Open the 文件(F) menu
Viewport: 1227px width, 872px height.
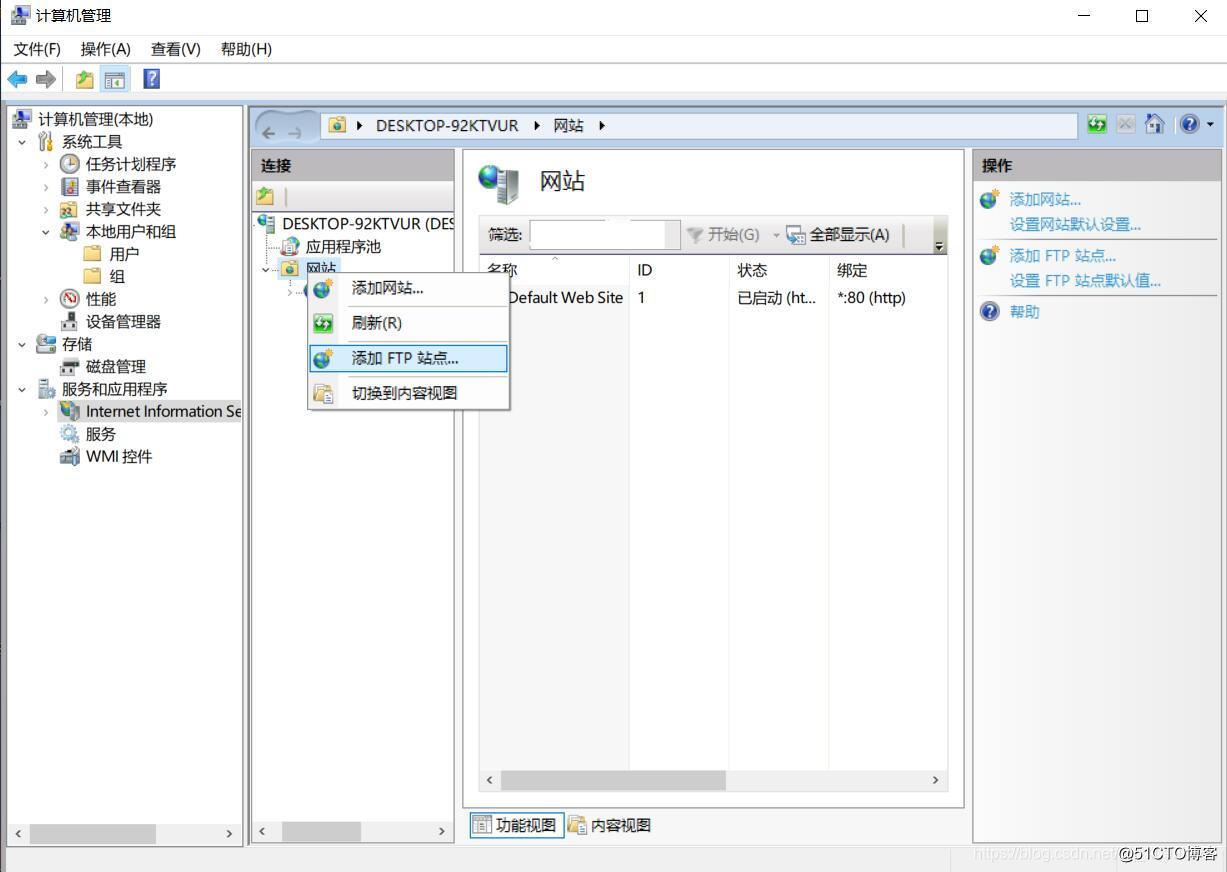[37, 49]
